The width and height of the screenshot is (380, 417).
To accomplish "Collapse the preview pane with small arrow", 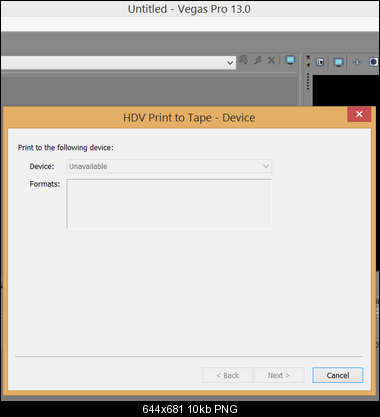I will tap(308, 65).
